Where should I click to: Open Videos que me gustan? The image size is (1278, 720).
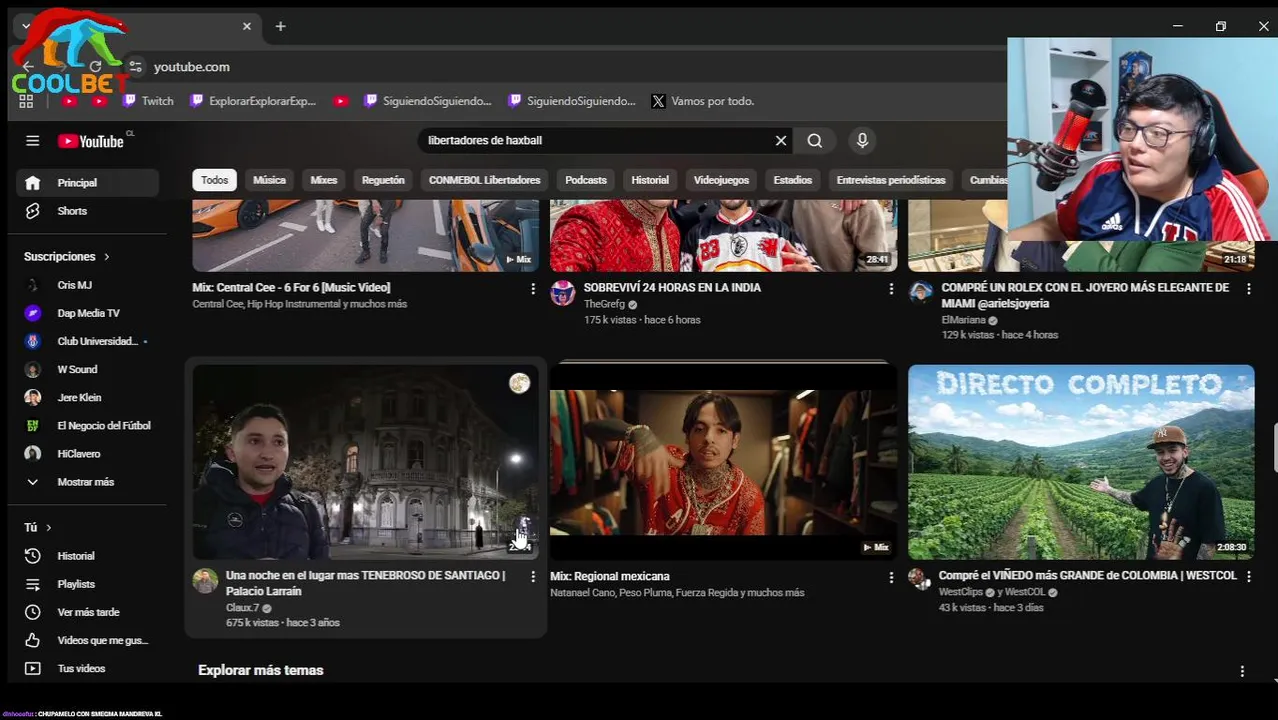[88, 640]
